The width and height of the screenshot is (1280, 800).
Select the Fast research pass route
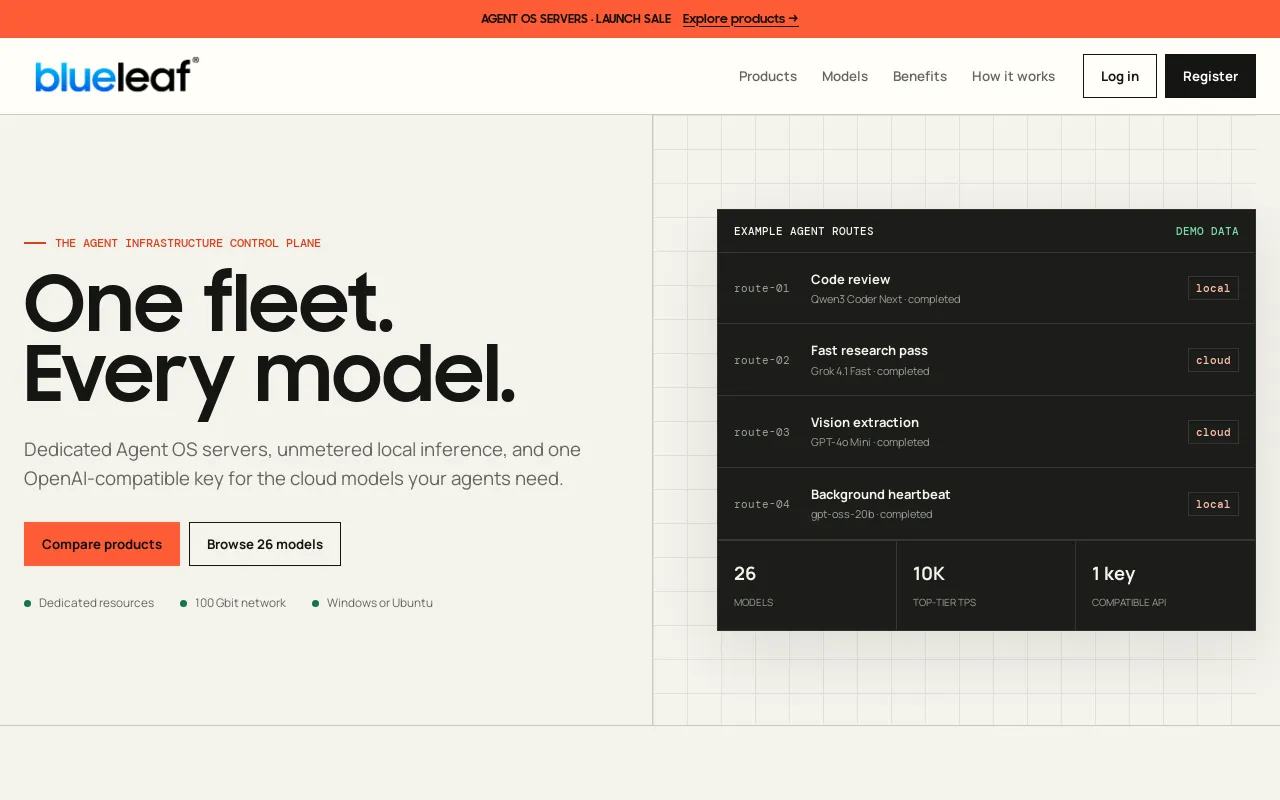coord(986,360)
